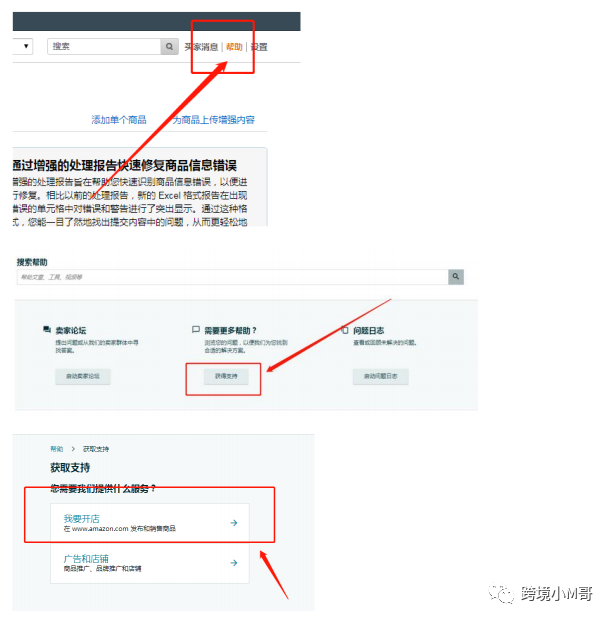This screenshot has height=621, width=612.
Task: Click 帮助 breadcrumb link
Action: 57,449
